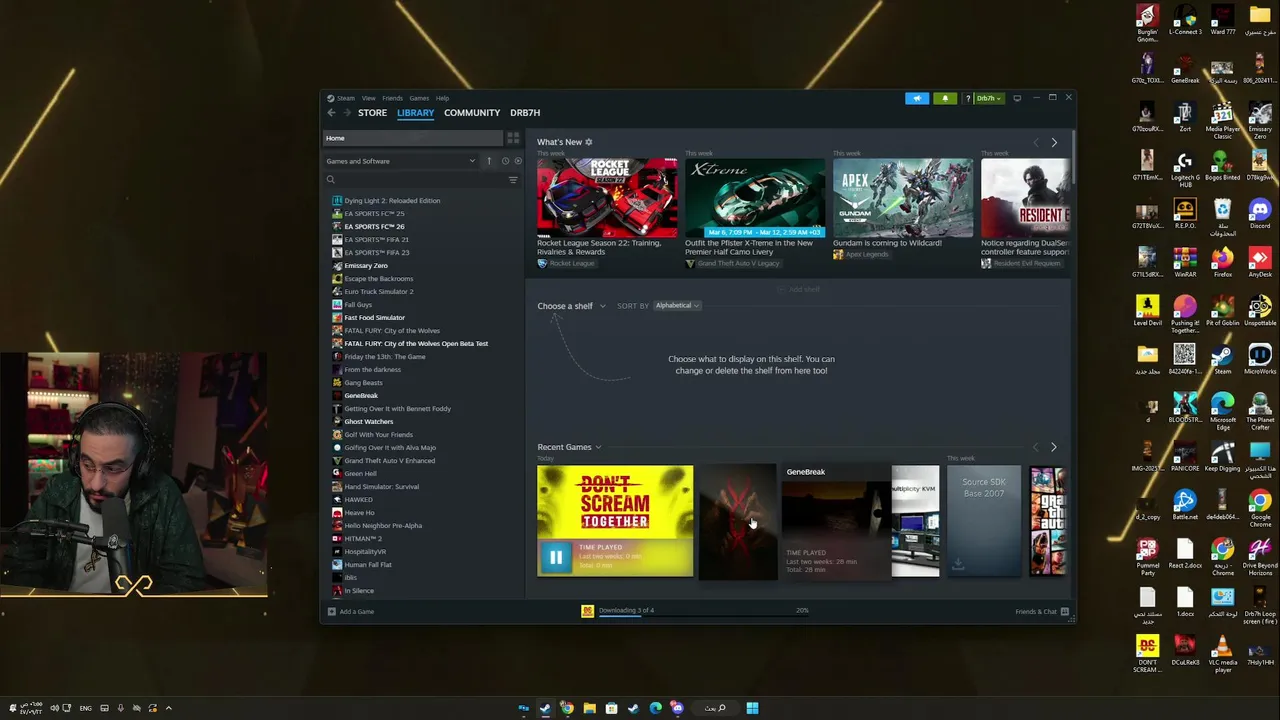This screenshot has width=1280, height=720.
Task: Open the green notifications bell
Action: 945,98
